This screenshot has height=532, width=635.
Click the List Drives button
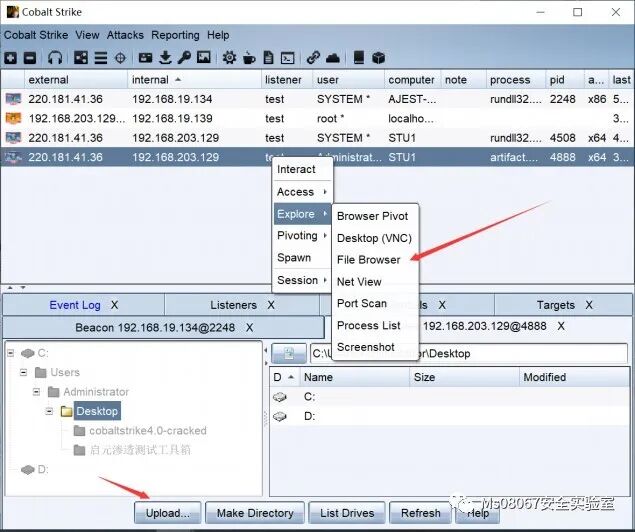click(x=347, y=513)
